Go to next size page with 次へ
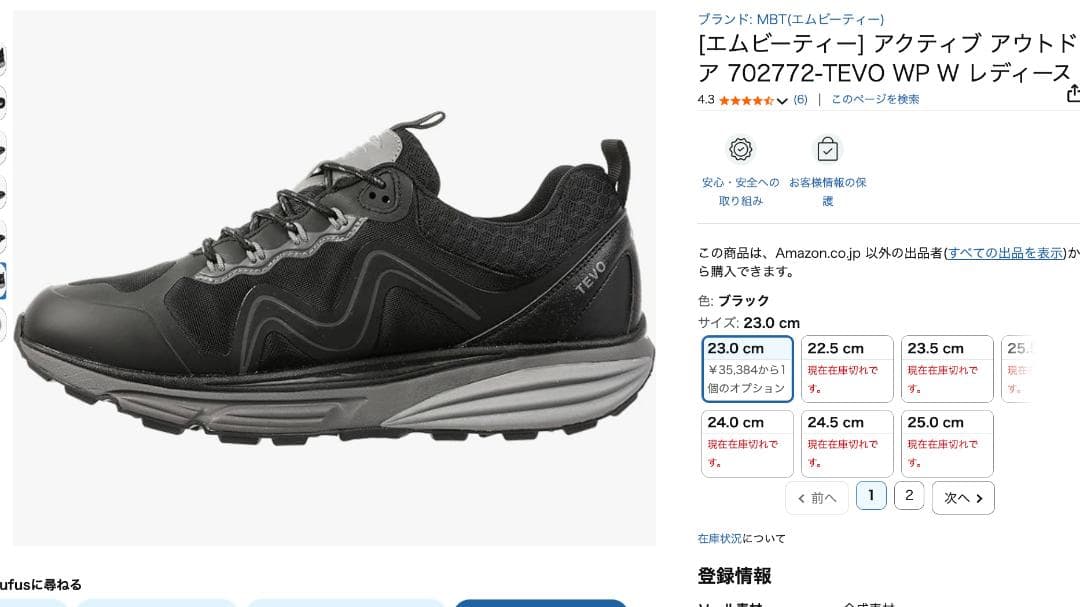 point(963,497)
